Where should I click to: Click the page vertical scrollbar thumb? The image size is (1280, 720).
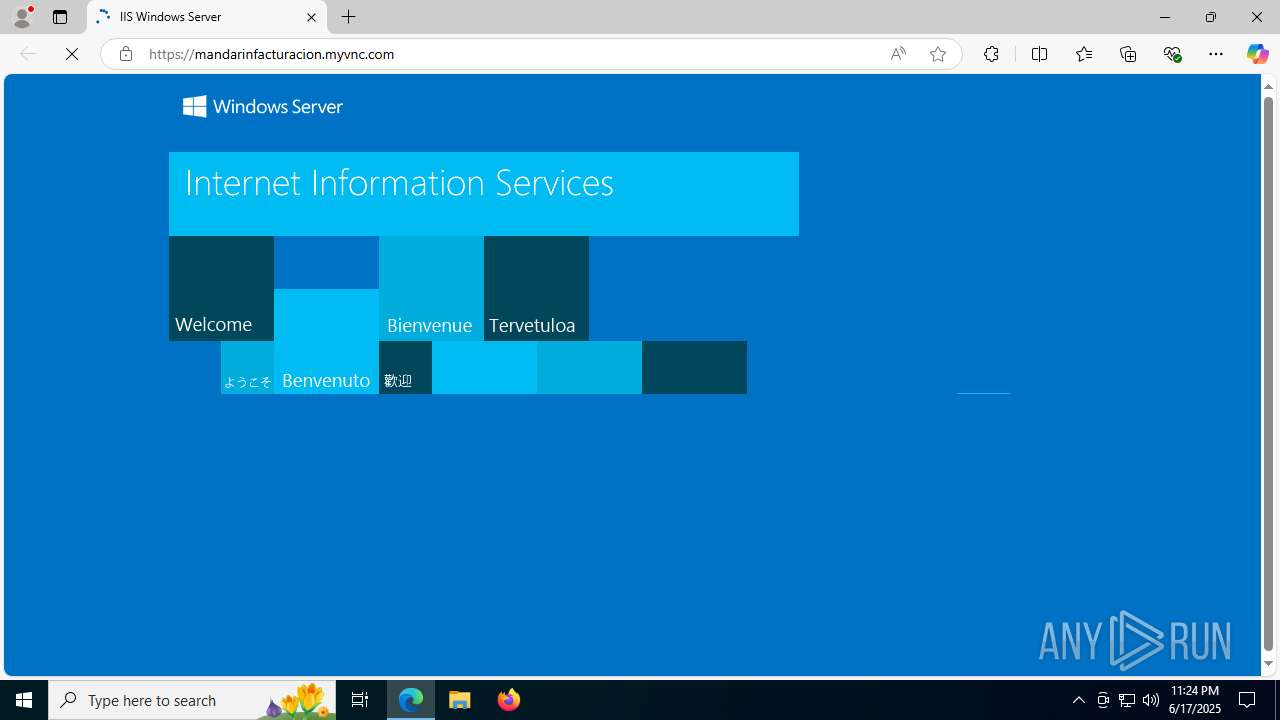pyautogui.click(x=1268, y=375)
